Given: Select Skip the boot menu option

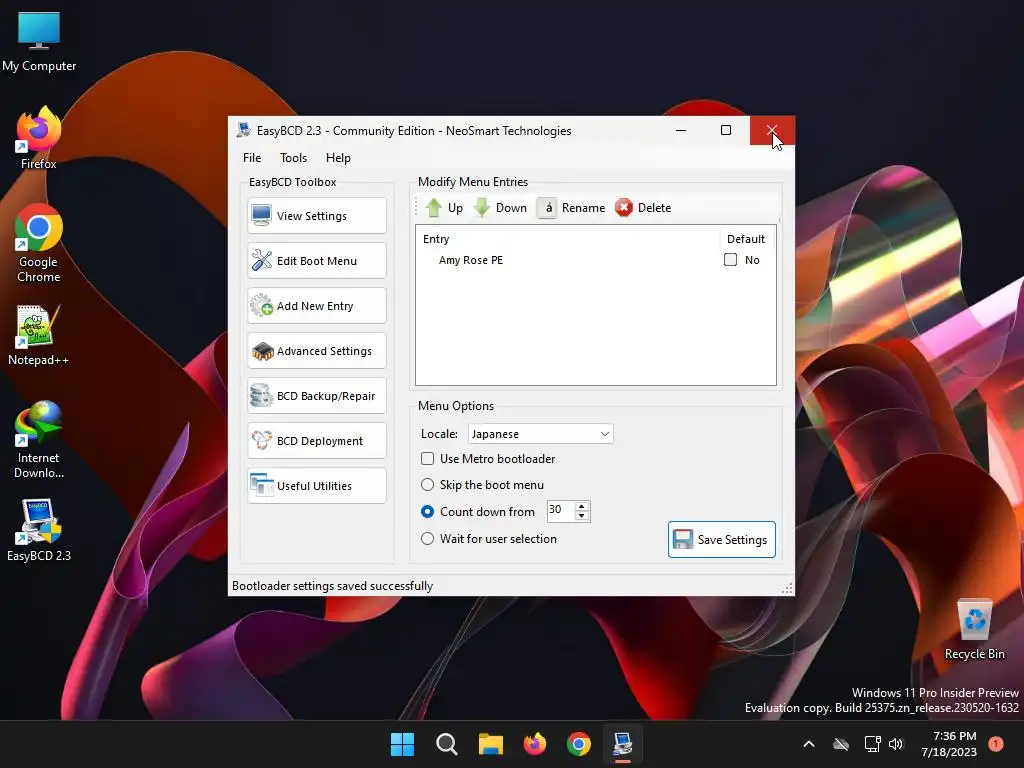Looking at the screenshot, I should coord(427,485).
